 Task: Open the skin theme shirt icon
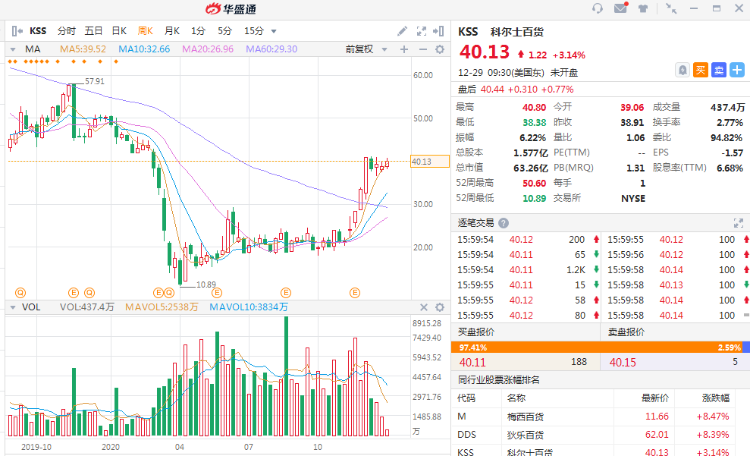click(643, 9)
